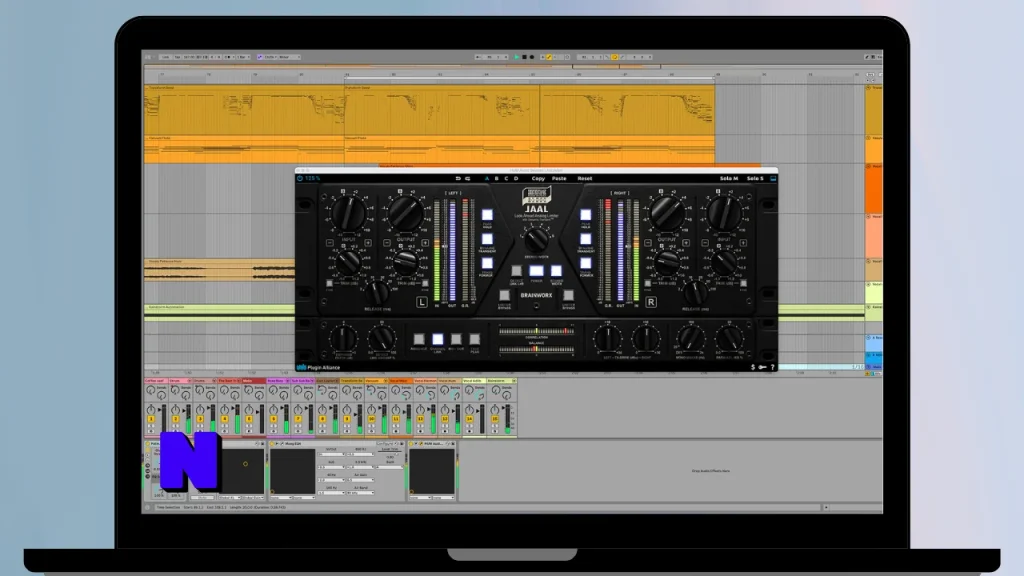Open the key activation icon
This screenshot has width=1024, height=576.
click(762, 367)
